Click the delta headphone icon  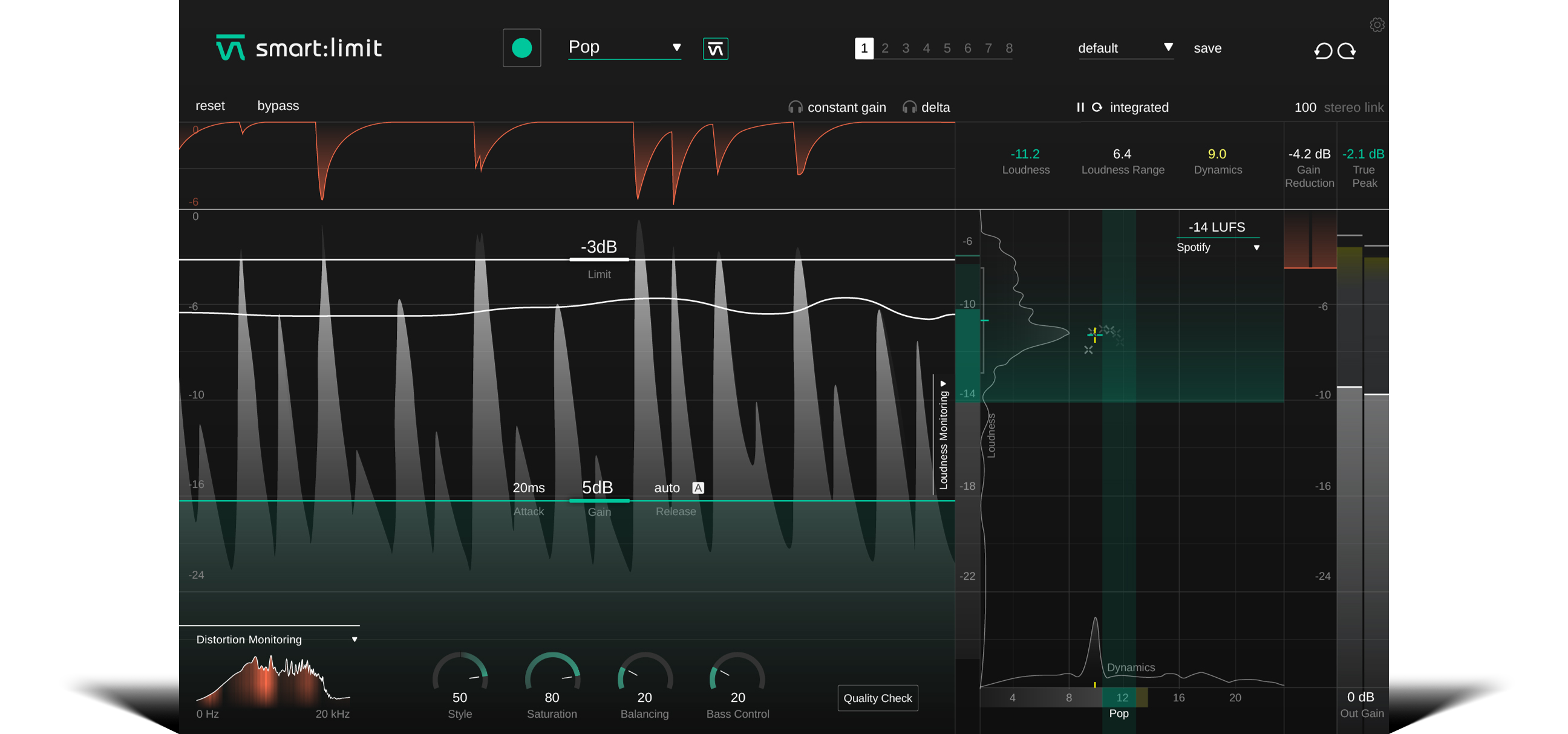click(x=909, y=108)
